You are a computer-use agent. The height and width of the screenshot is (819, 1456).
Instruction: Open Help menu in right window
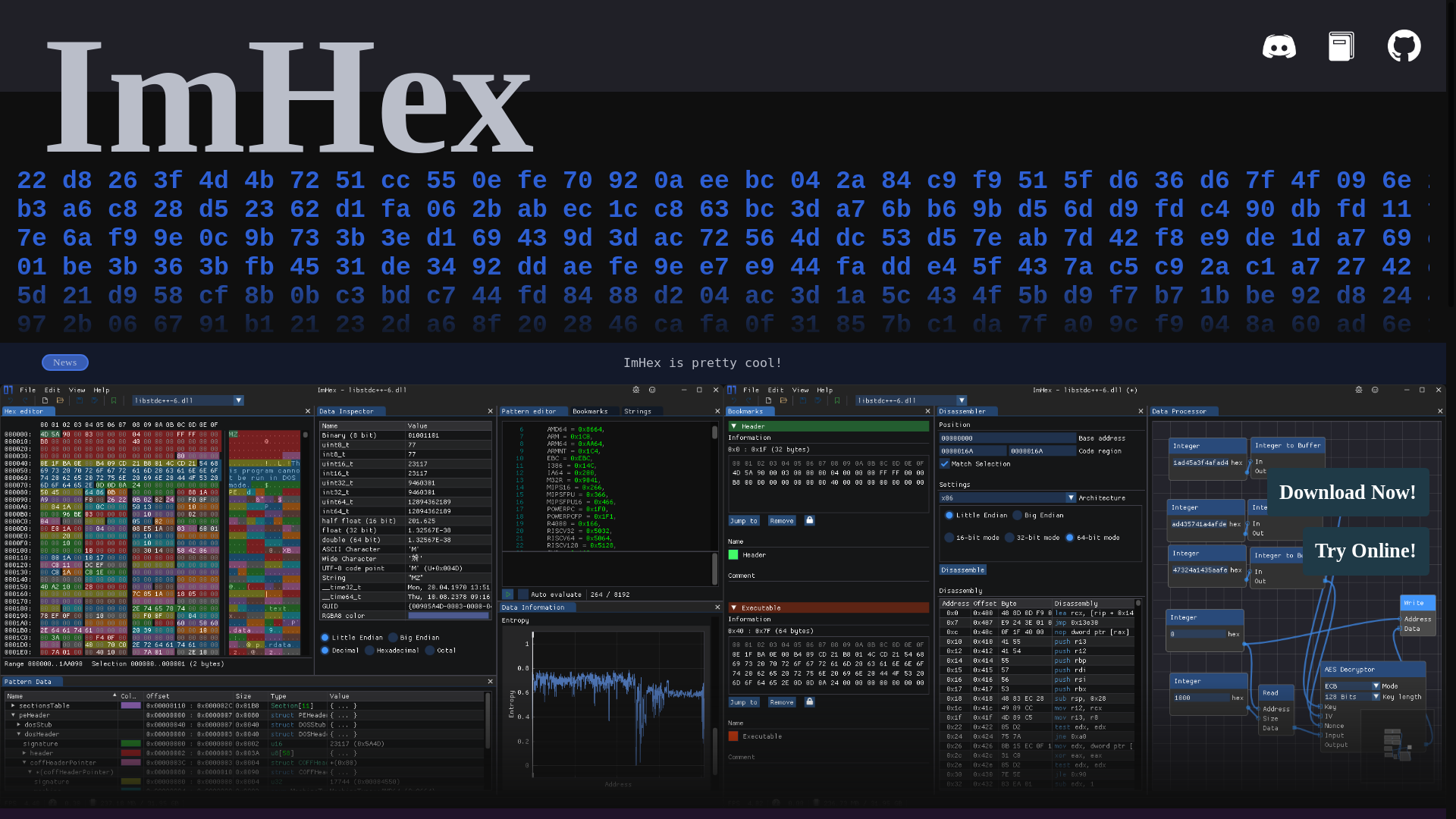point(825,390)
